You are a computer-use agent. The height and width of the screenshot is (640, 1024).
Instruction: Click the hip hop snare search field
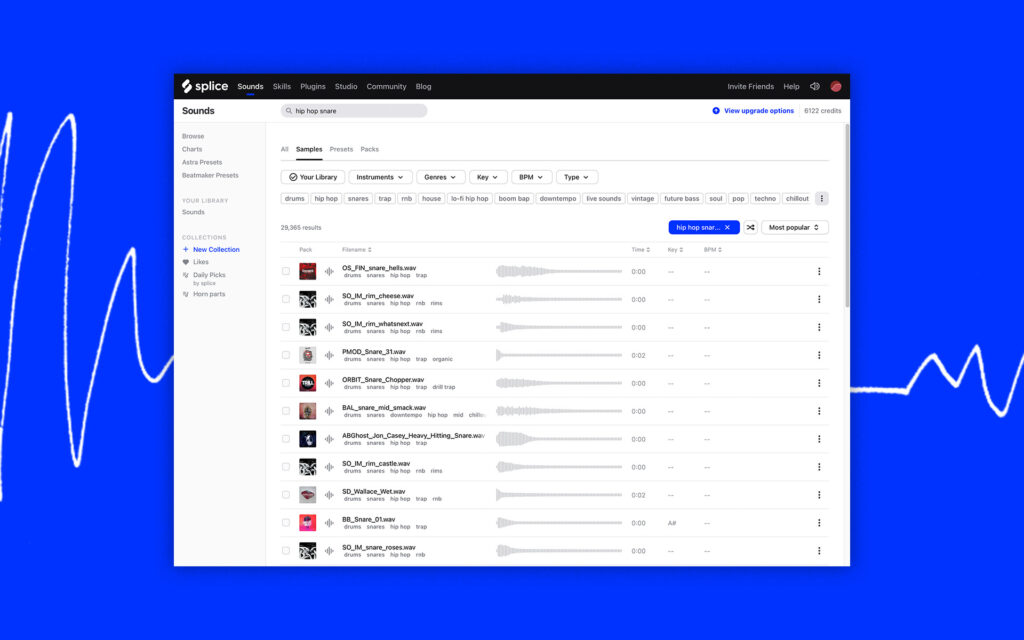[355, 110]
